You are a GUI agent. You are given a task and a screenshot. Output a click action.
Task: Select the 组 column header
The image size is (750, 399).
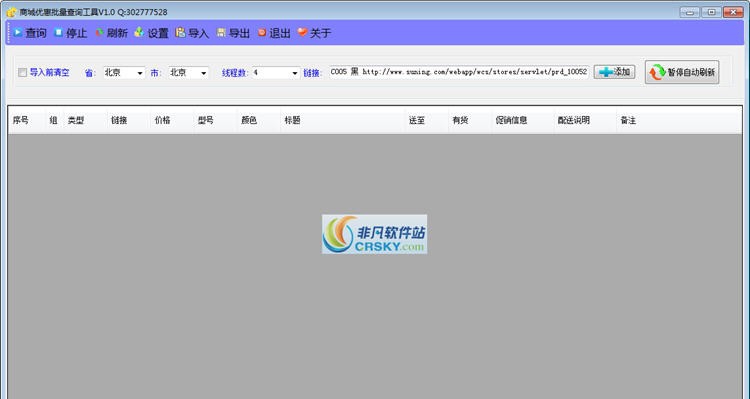click(54, 120)
